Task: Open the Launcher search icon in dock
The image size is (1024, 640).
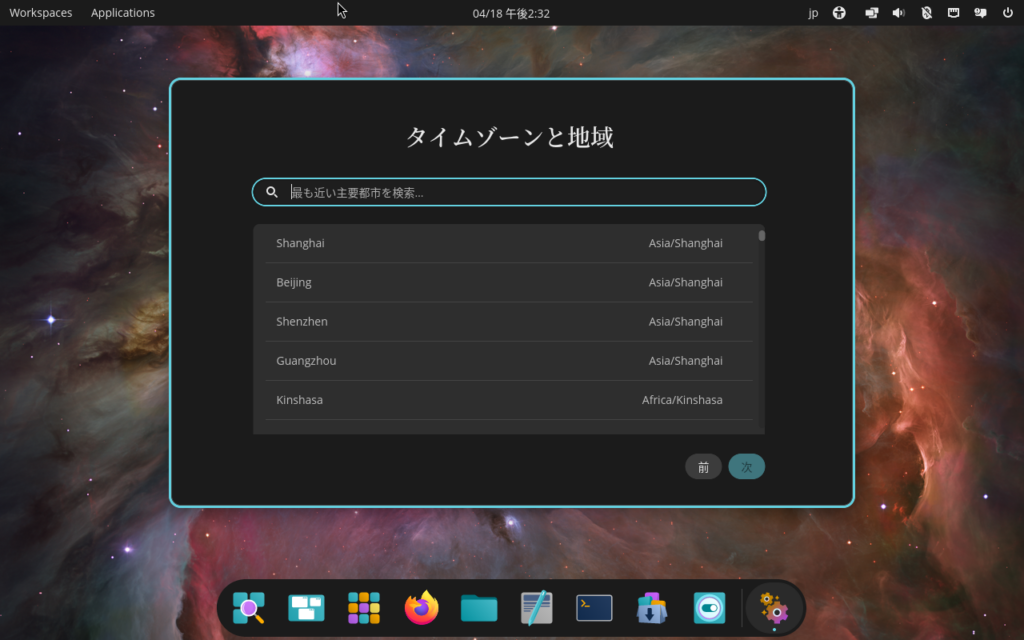Action: pos(249,608)
